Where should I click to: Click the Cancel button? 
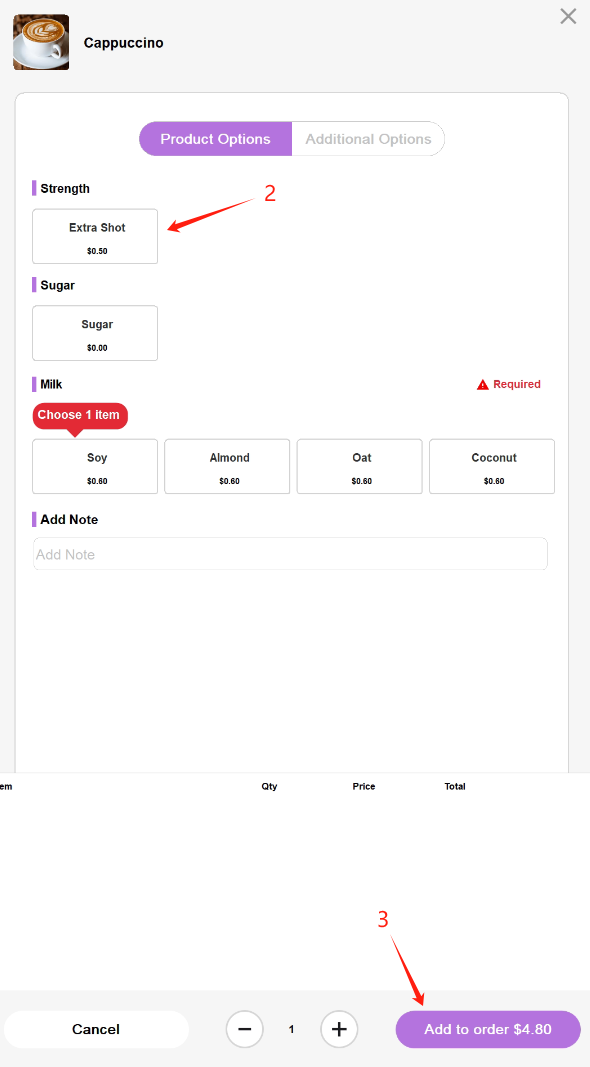tap(96, 1029)
